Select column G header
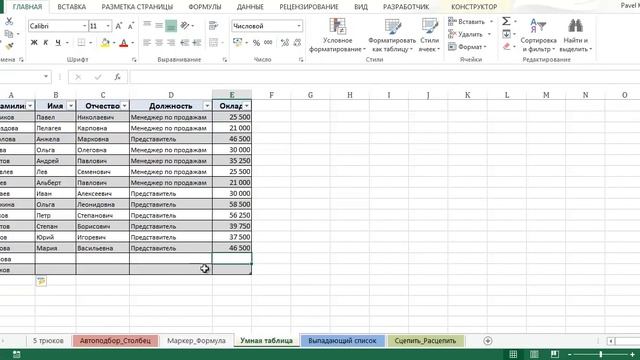Image resolution: width=640 pixels, height=360 pixels. [310, 95]
